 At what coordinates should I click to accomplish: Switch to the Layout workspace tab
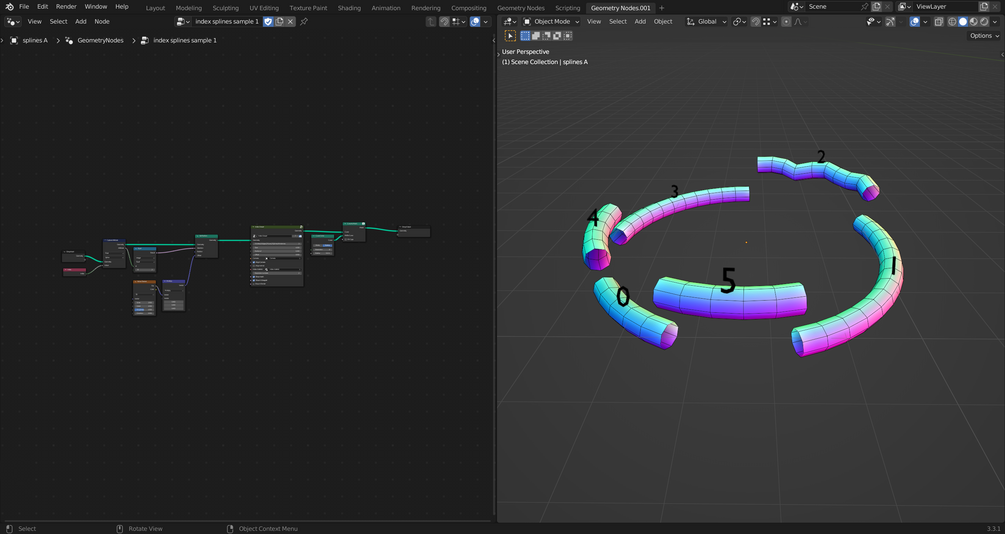click(x=155, y=8)
